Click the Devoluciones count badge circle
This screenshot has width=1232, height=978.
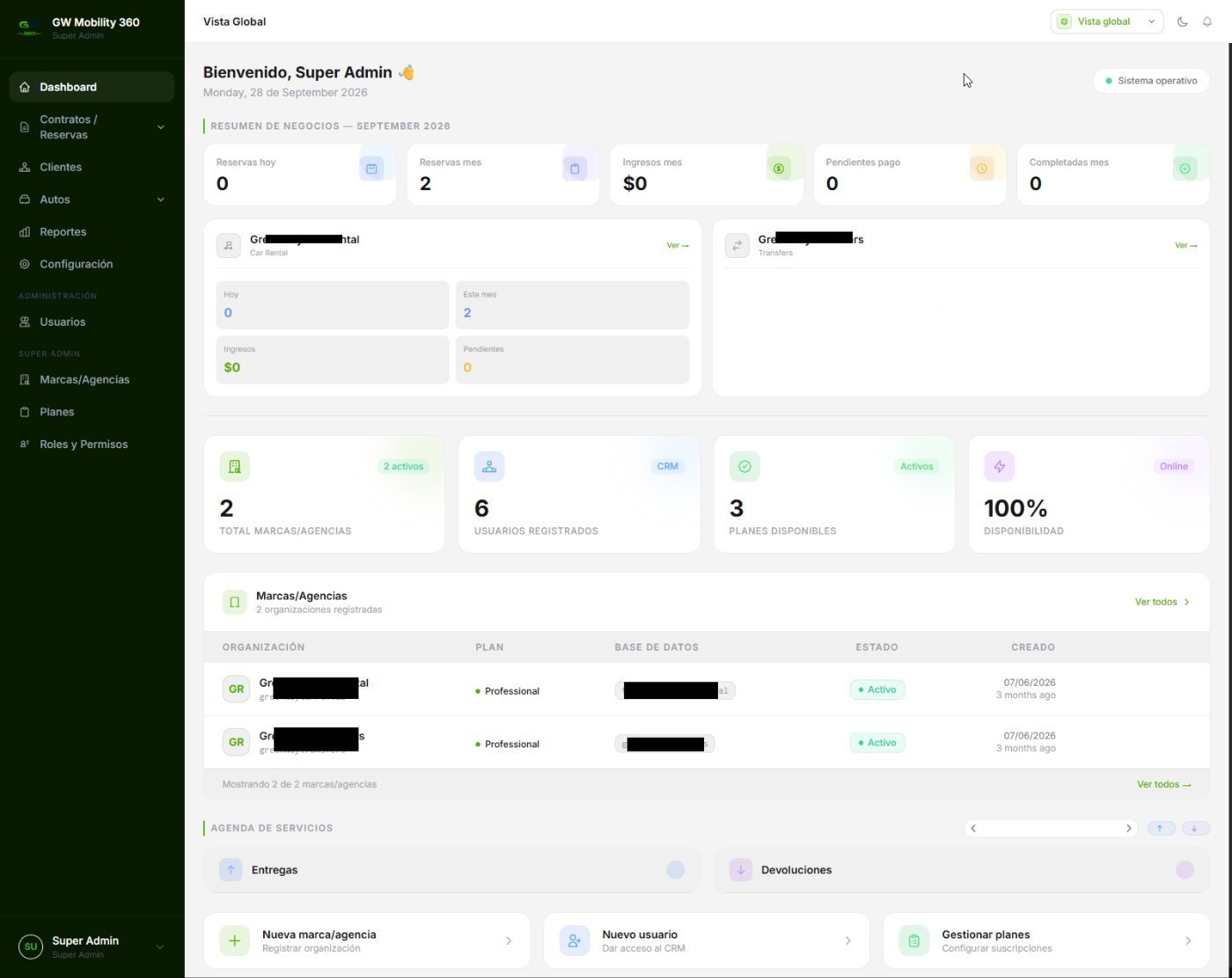click(x=1184, y=870)
